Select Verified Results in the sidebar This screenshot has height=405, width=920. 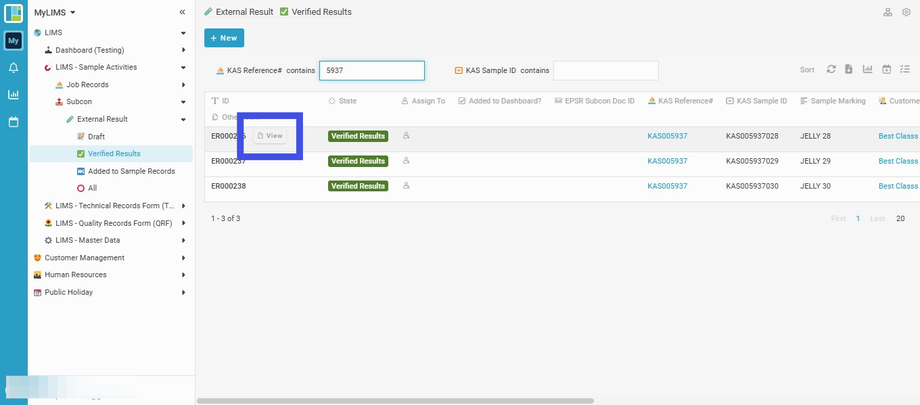click(x=111, y=154)
